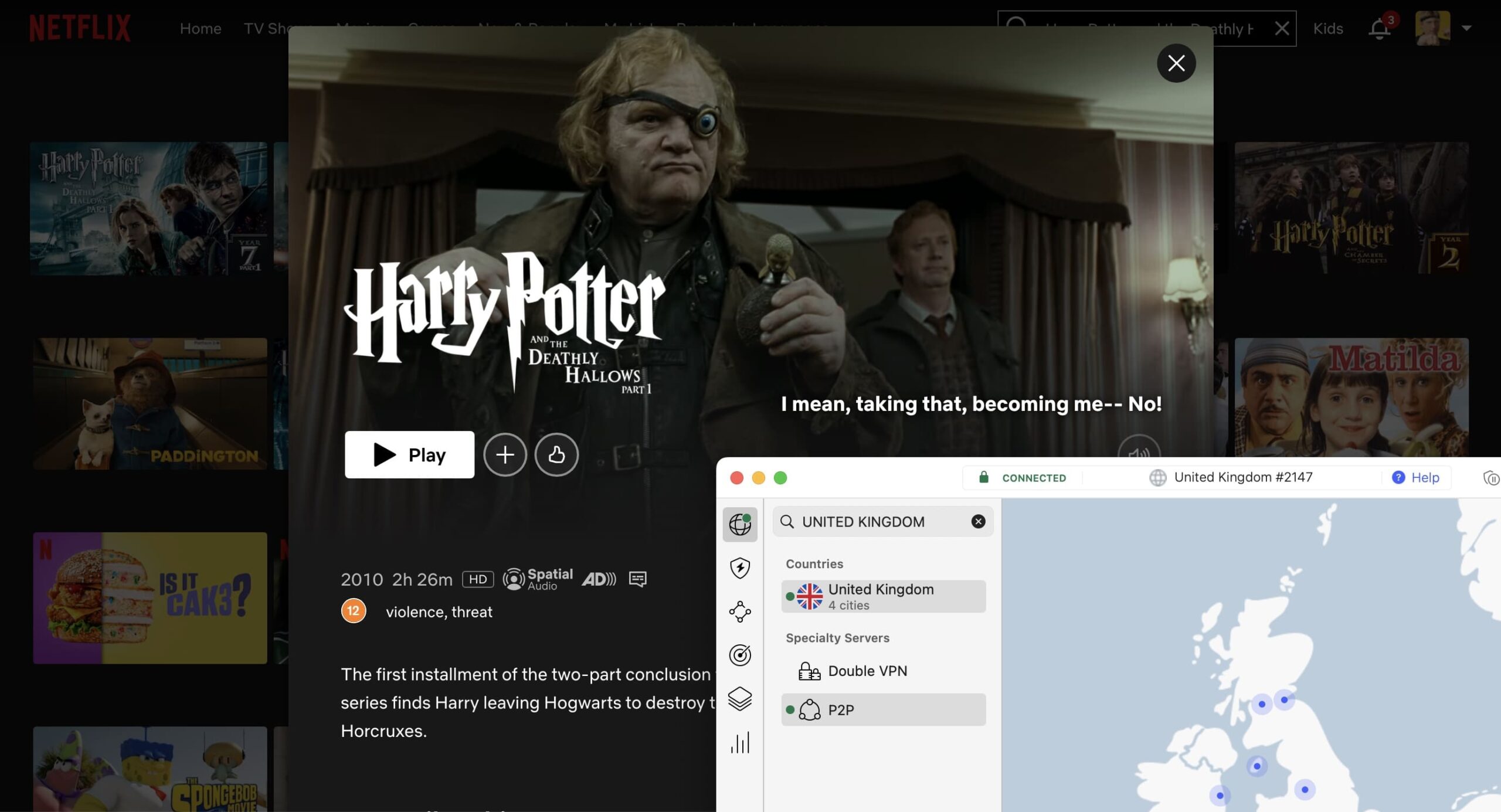Open Threat Protection shield in NordVPN sidebar
This screenshot has width=1501, height=812.
tap(741, 567)
